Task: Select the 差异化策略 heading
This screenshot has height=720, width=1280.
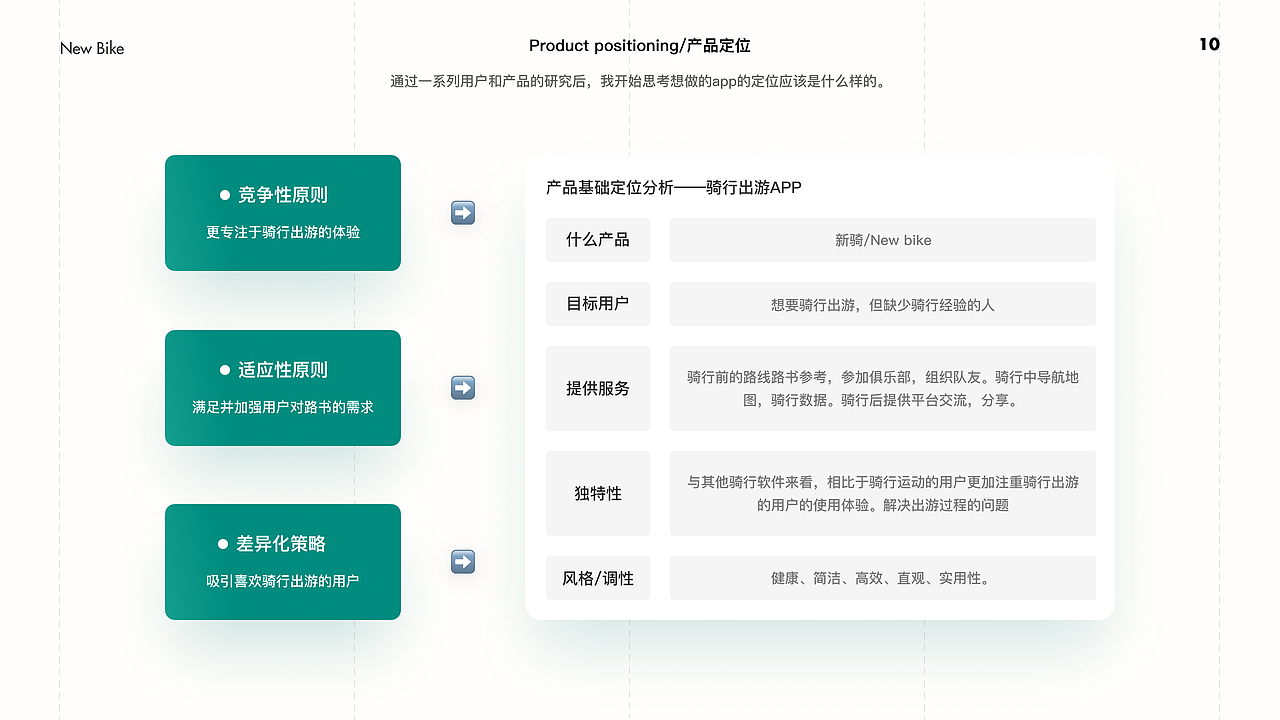Action: [x=281, y=544]
